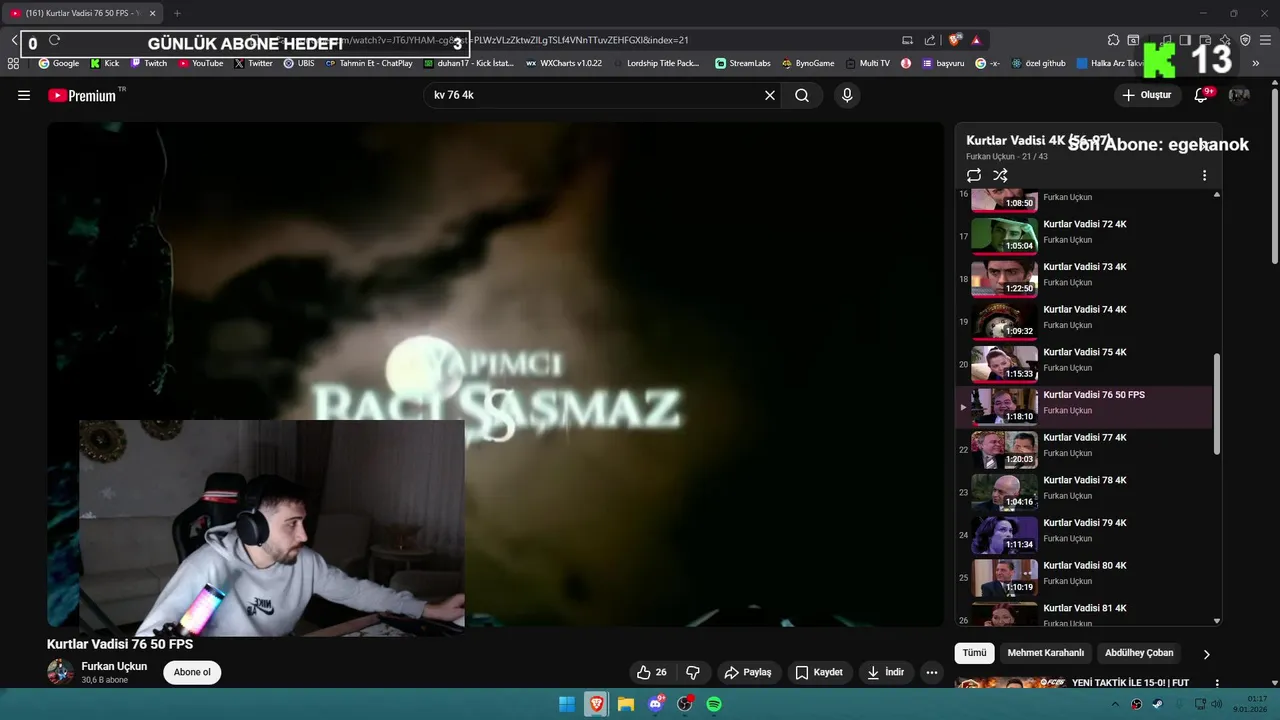
Task: Open the özel github bookmark
Action: tap(1038, 63)
